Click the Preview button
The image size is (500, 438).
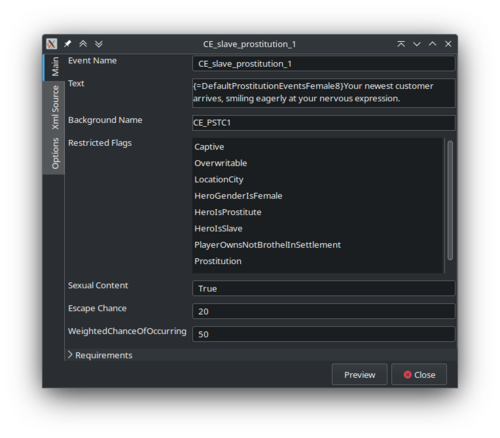(x=360, y=375)
